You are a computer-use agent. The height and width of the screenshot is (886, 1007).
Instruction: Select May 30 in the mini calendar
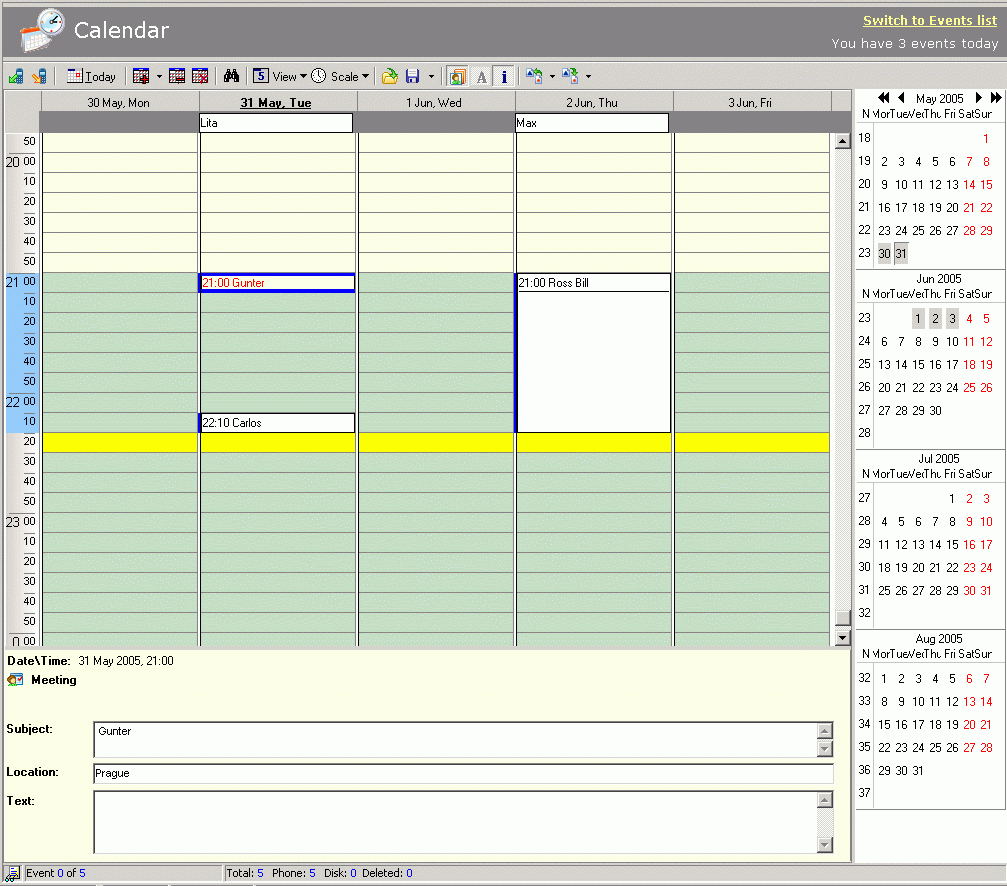point(884,254)
